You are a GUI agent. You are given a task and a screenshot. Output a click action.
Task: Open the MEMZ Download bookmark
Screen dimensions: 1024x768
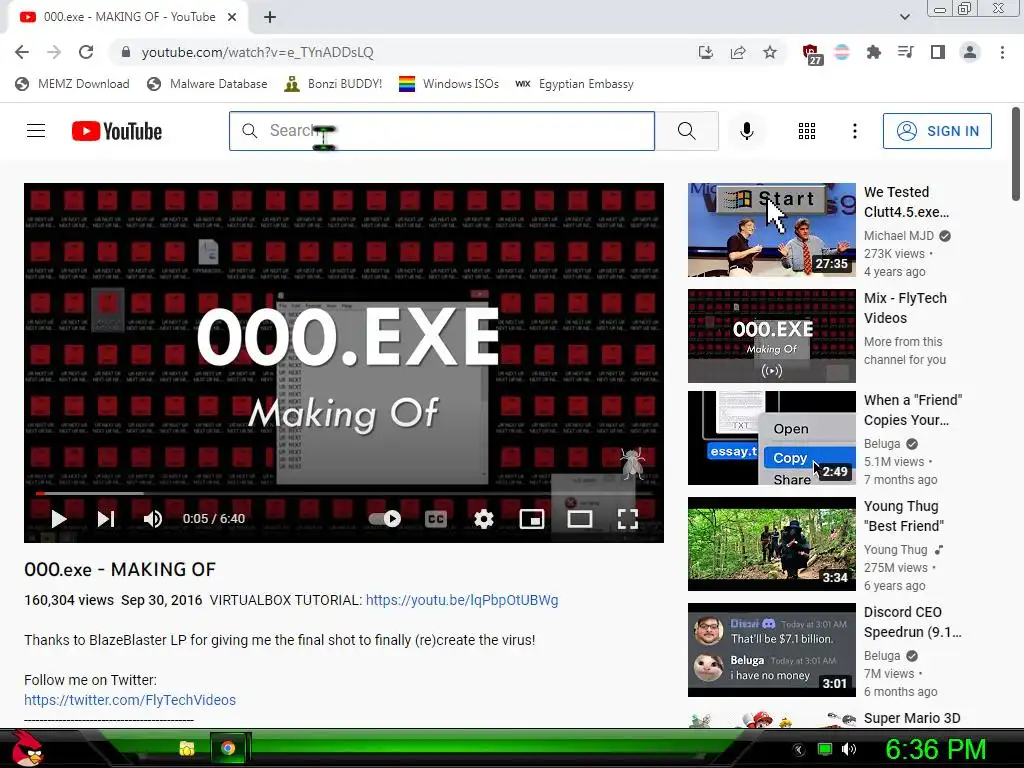[x=72, y=84]
